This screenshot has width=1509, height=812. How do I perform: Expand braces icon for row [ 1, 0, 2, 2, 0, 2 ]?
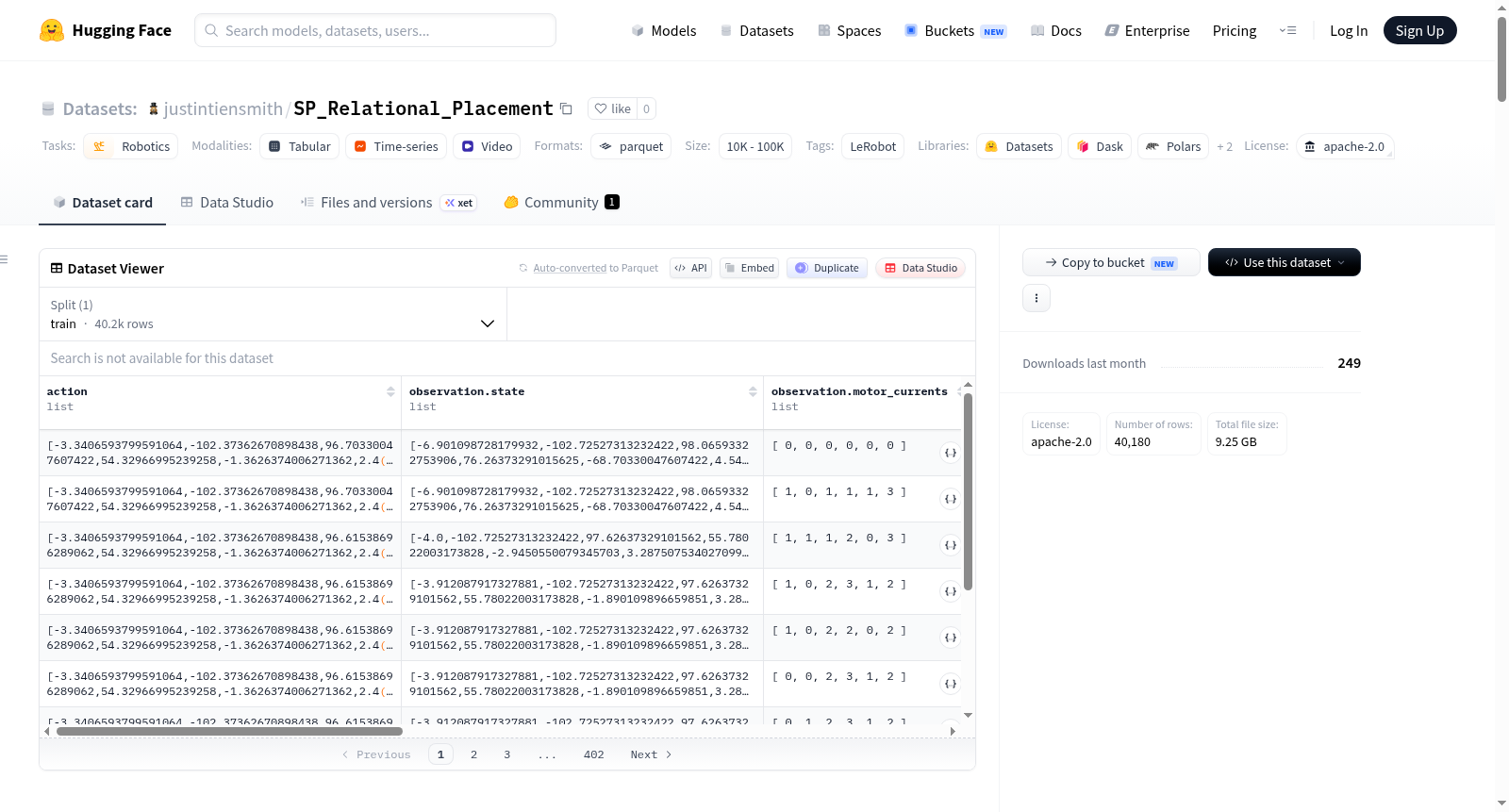point(951,638)
